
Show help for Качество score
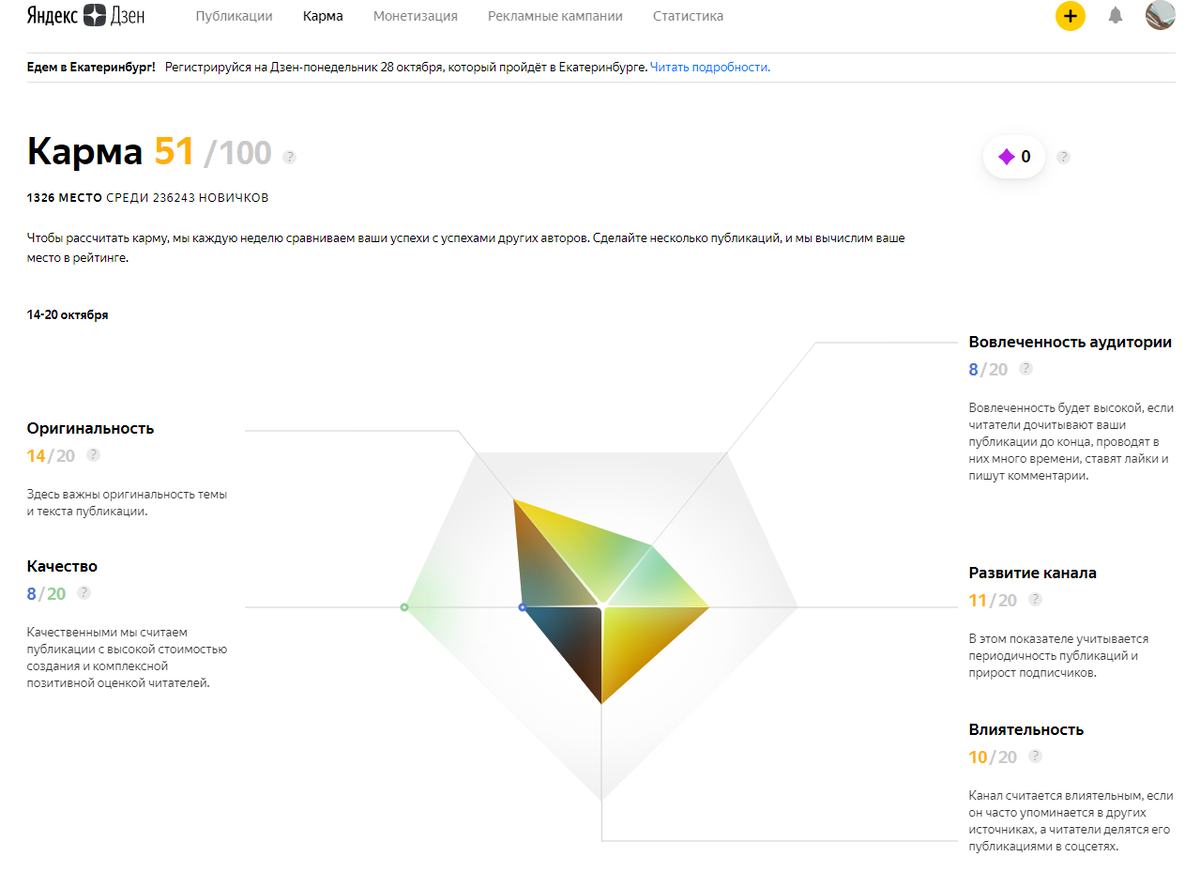84,593
